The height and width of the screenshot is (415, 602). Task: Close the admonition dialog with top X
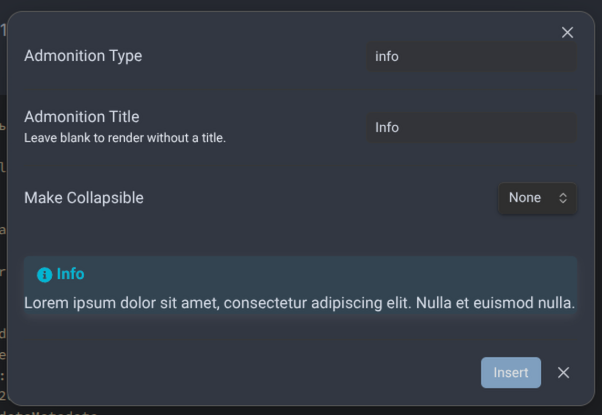(568, 32)
